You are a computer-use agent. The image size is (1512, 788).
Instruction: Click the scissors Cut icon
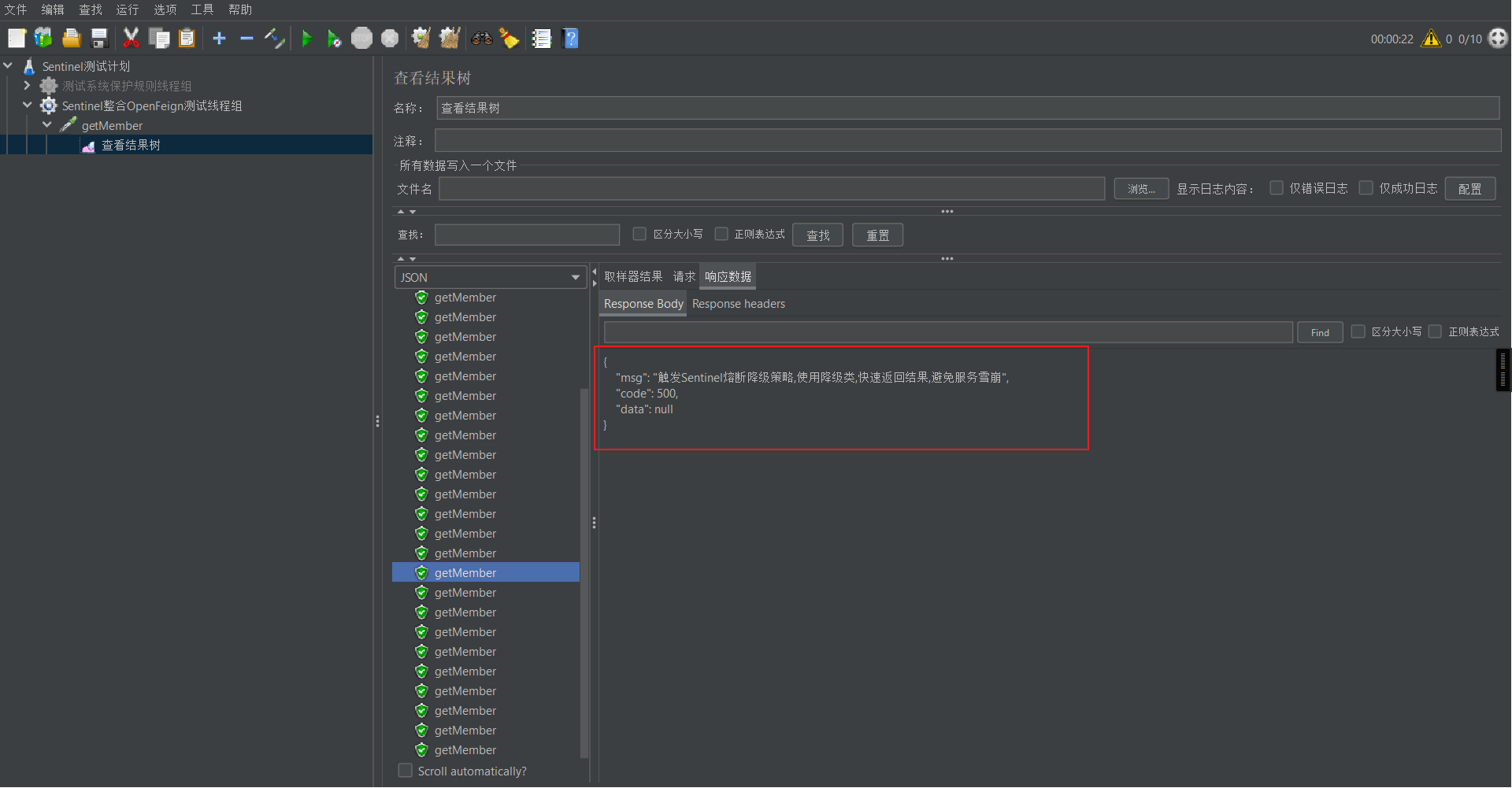click(x=131, y=39)
